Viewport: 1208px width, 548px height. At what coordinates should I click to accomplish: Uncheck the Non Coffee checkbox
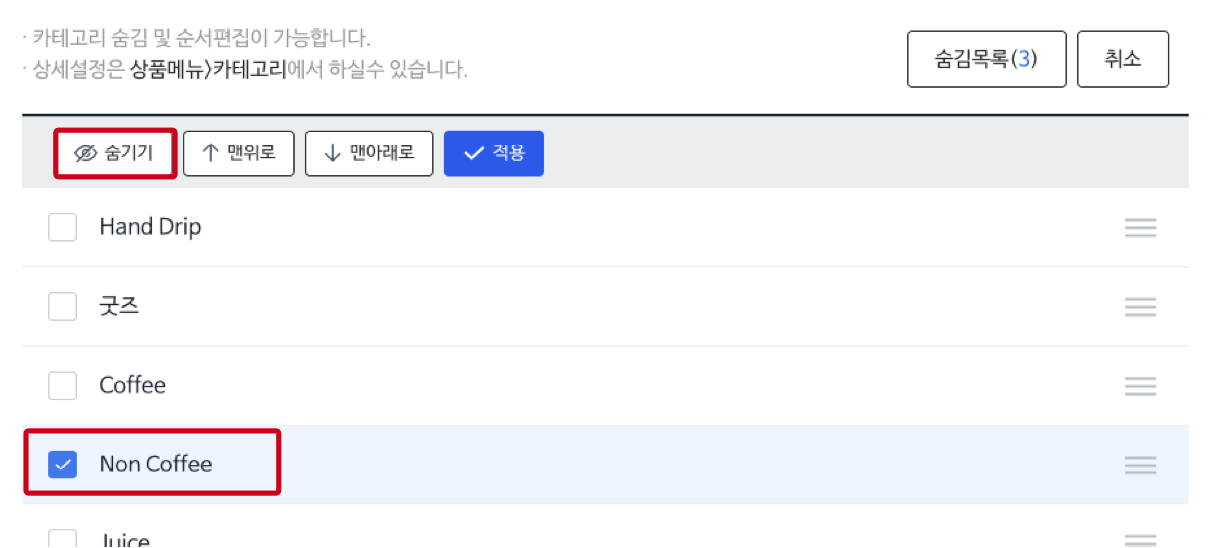[x=63, y=465]
